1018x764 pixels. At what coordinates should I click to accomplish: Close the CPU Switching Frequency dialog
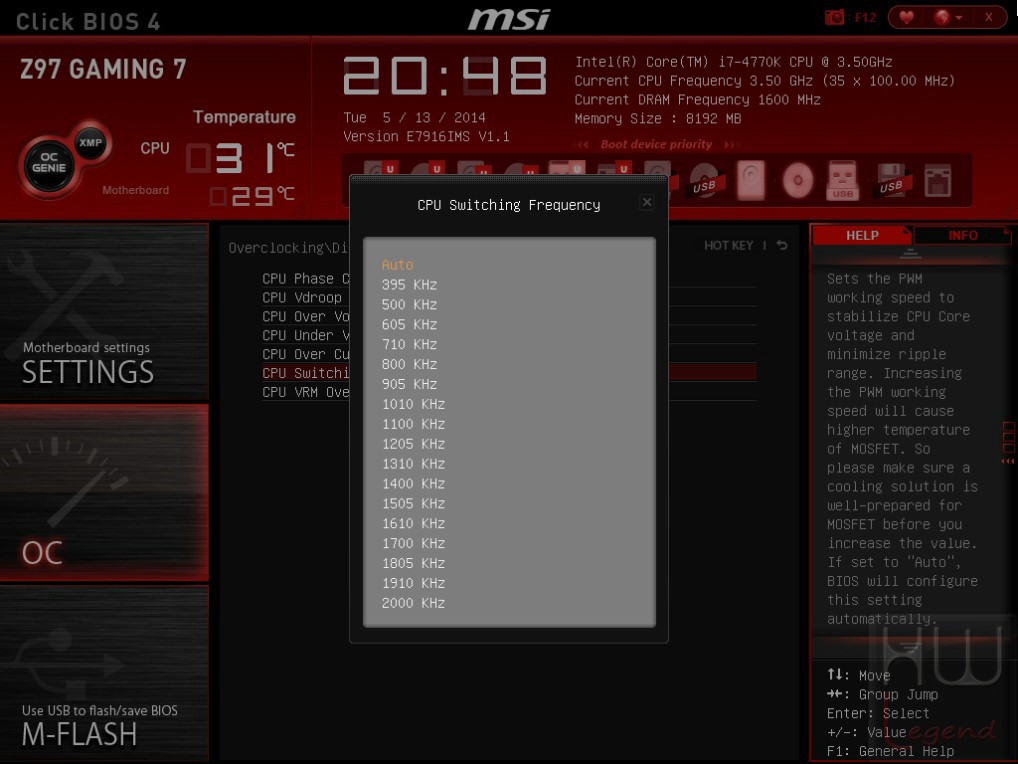(x=647, y=202)
